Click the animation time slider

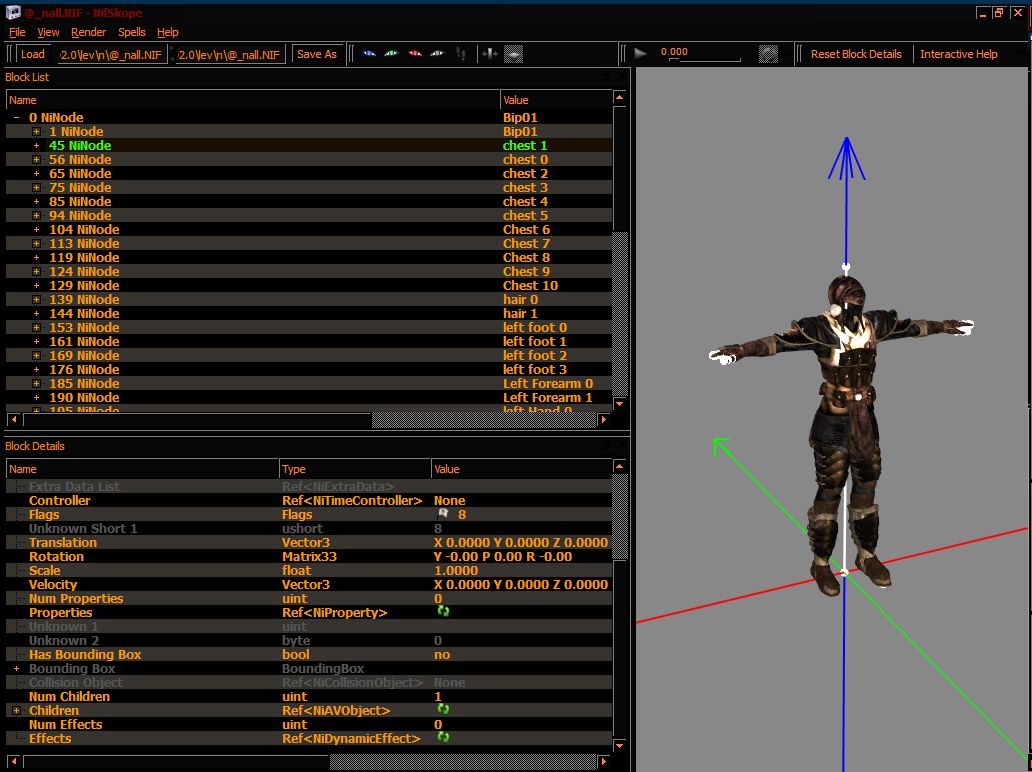(705, 60)
